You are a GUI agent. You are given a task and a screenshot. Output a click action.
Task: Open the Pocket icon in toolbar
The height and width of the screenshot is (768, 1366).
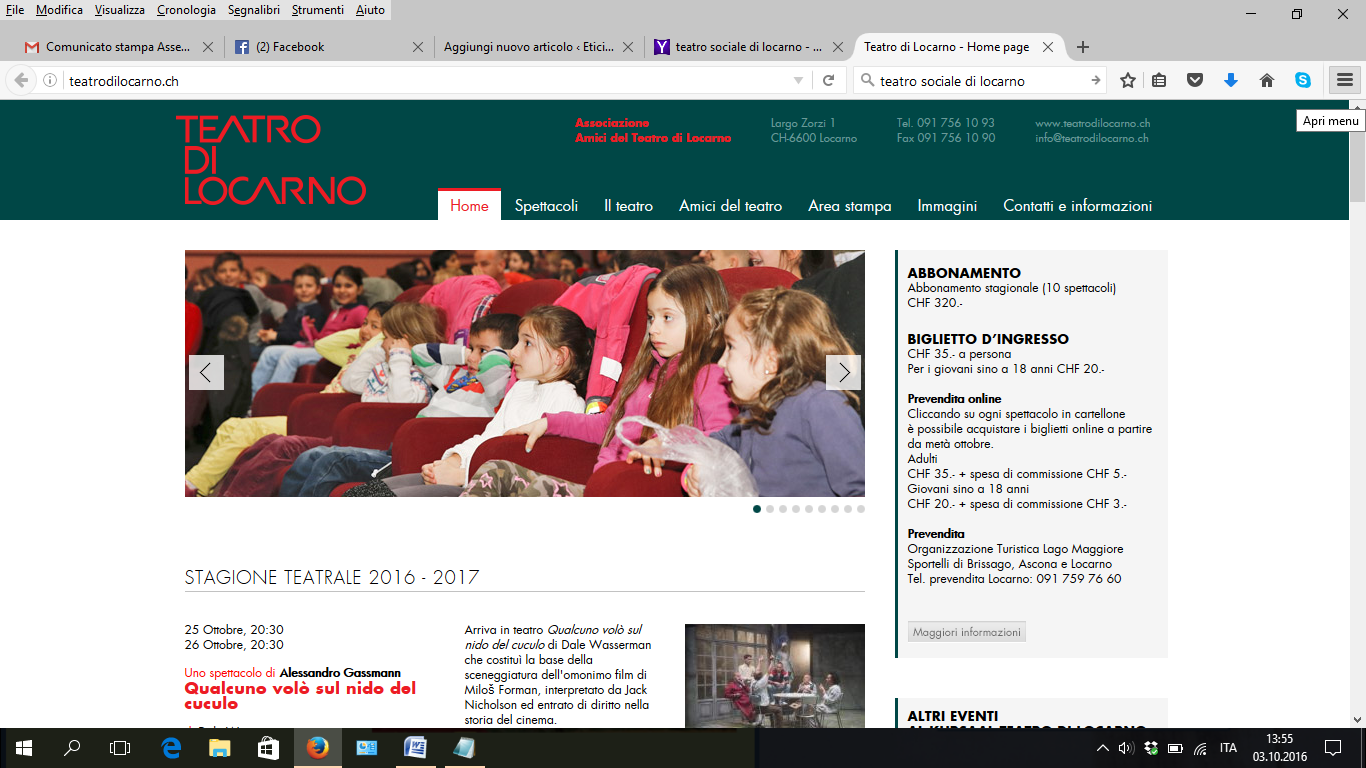click(x=1195, y=81)
